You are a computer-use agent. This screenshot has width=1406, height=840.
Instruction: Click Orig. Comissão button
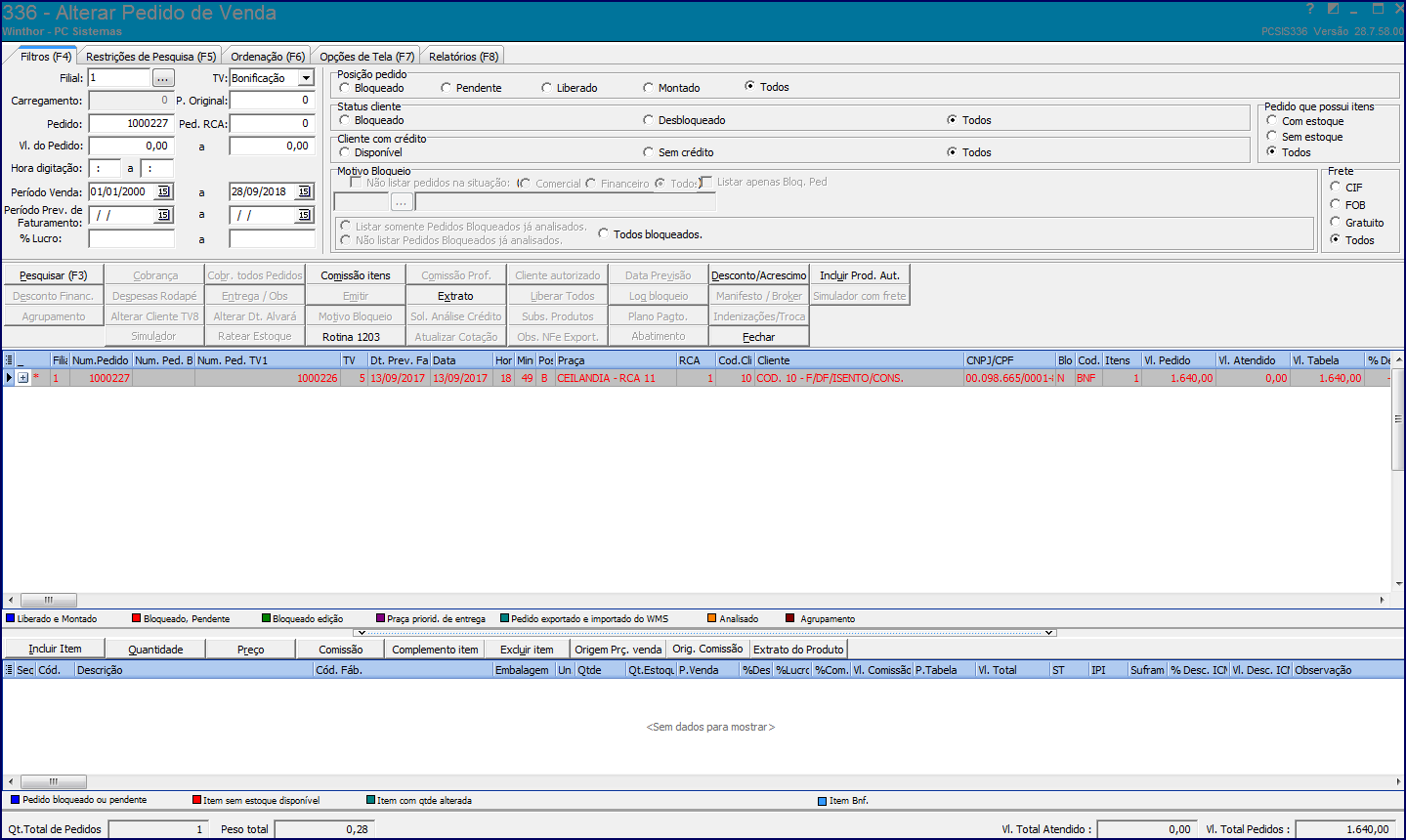(707, 650)
